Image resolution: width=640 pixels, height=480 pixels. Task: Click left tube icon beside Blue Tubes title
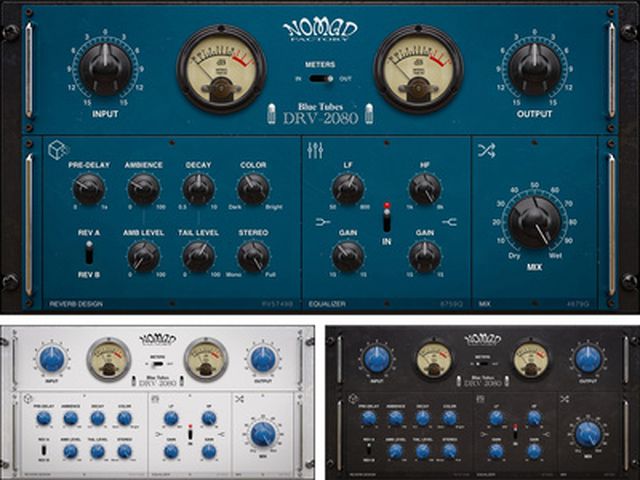[271, 113]
